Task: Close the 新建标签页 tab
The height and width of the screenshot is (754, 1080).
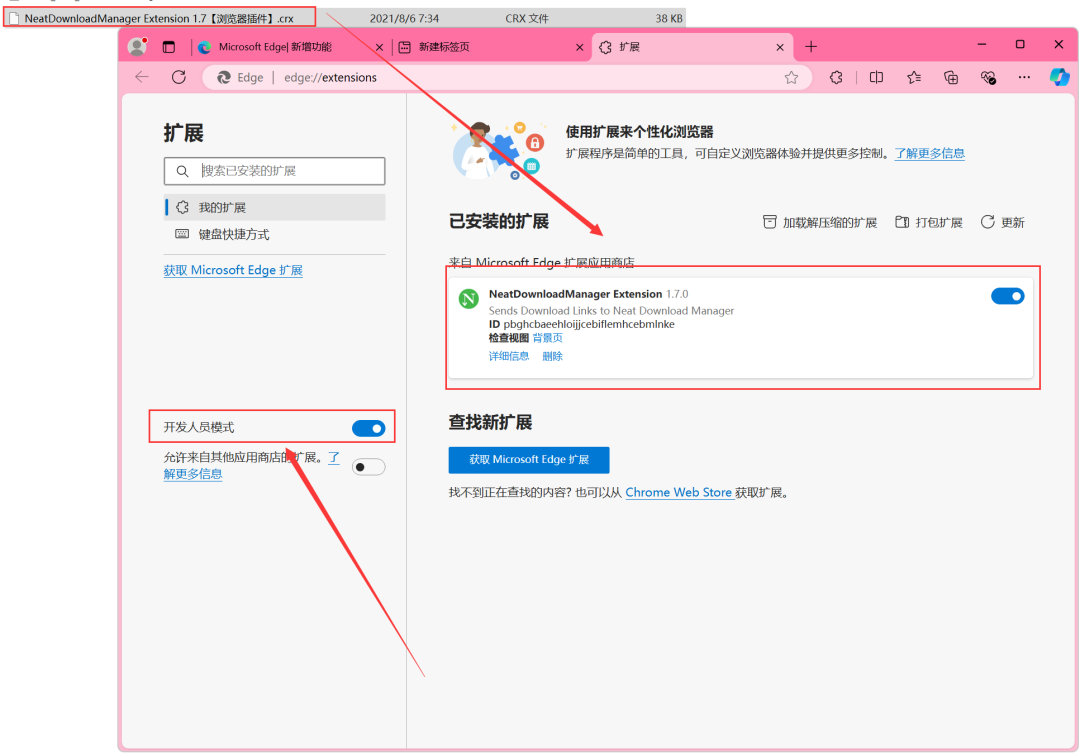Action: [579, 48]
